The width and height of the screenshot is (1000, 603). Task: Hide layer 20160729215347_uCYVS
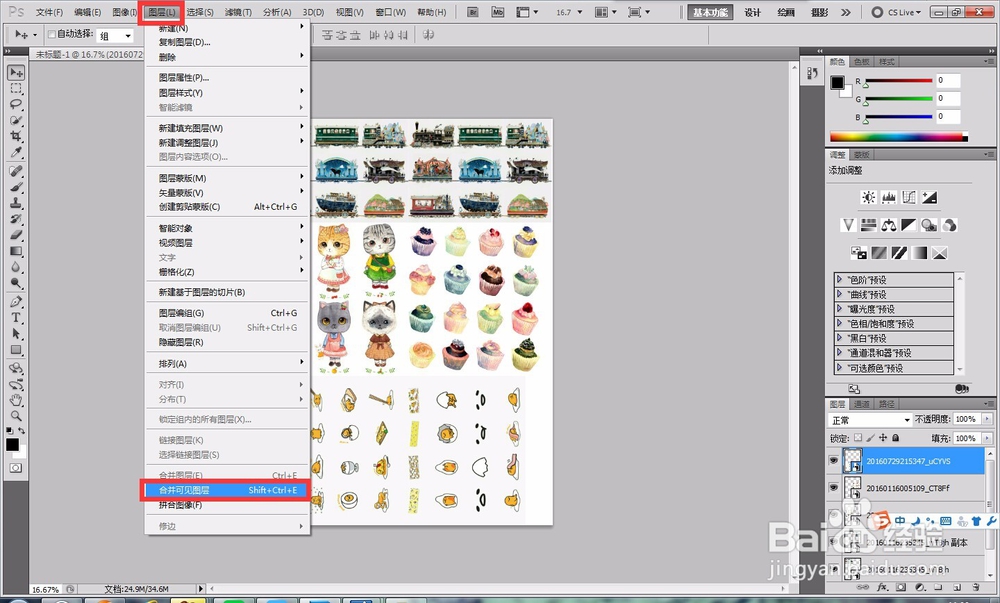[x=834, y=460]
